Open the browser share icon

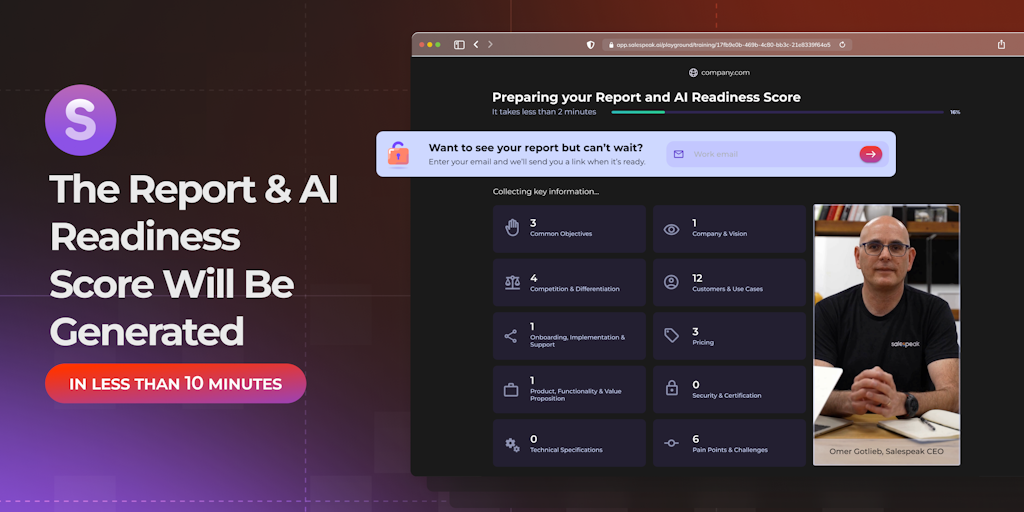click(x=1001, y=44)
